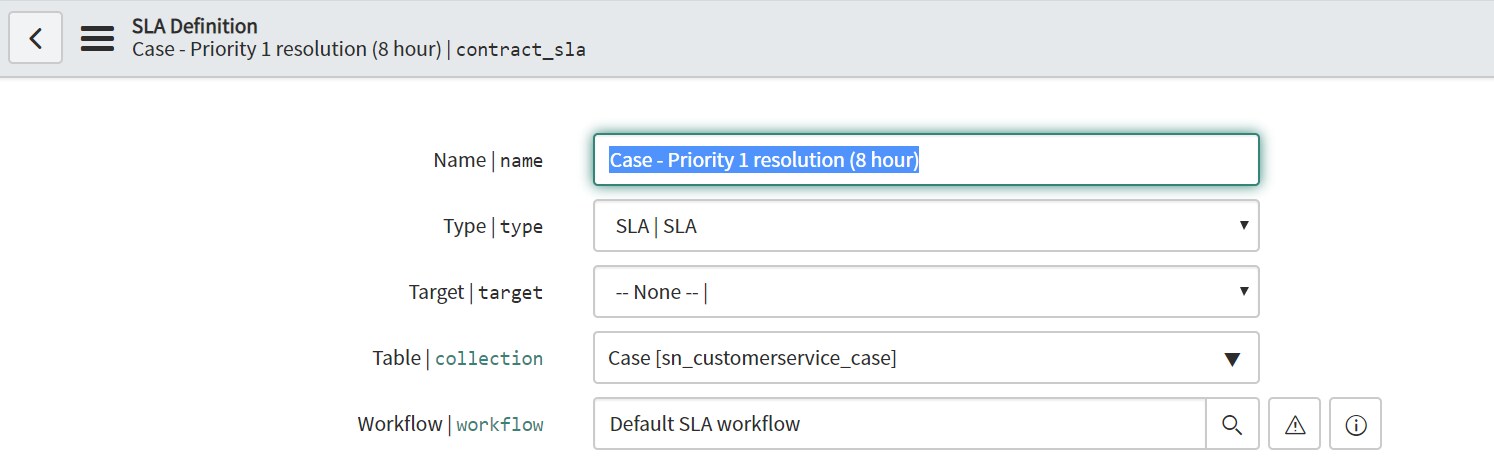Open the 'workflow' label link
The width and height of the screenshot is (1494, 471).
pyautogui.click(x=500, y=424)
